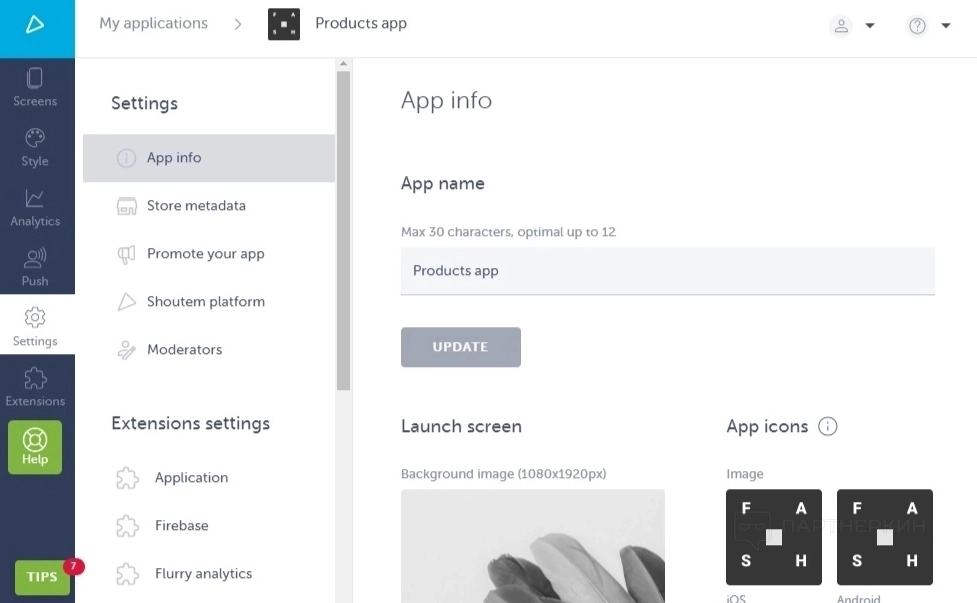Click the Products app thumbnail icon in header
The image size is (977, 603).
284,24
